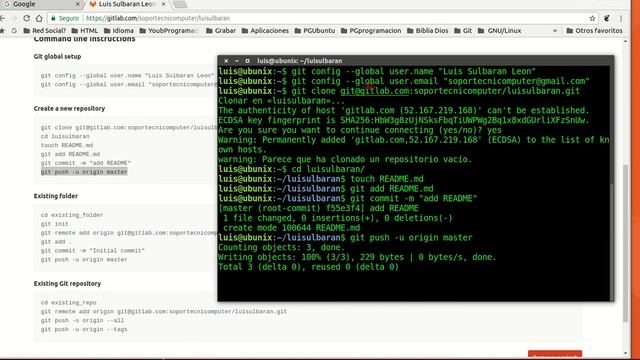The width and height of the screenshot is (640, 360).
Task: Click the red button at page bottom right
Action: 555,354
